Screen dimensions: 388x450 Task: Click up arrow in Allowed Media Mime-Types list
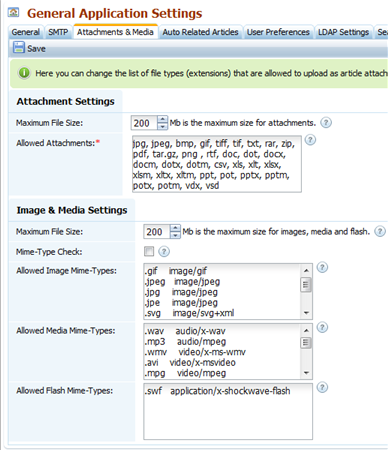pyautogui.click(x=306, y=331)
